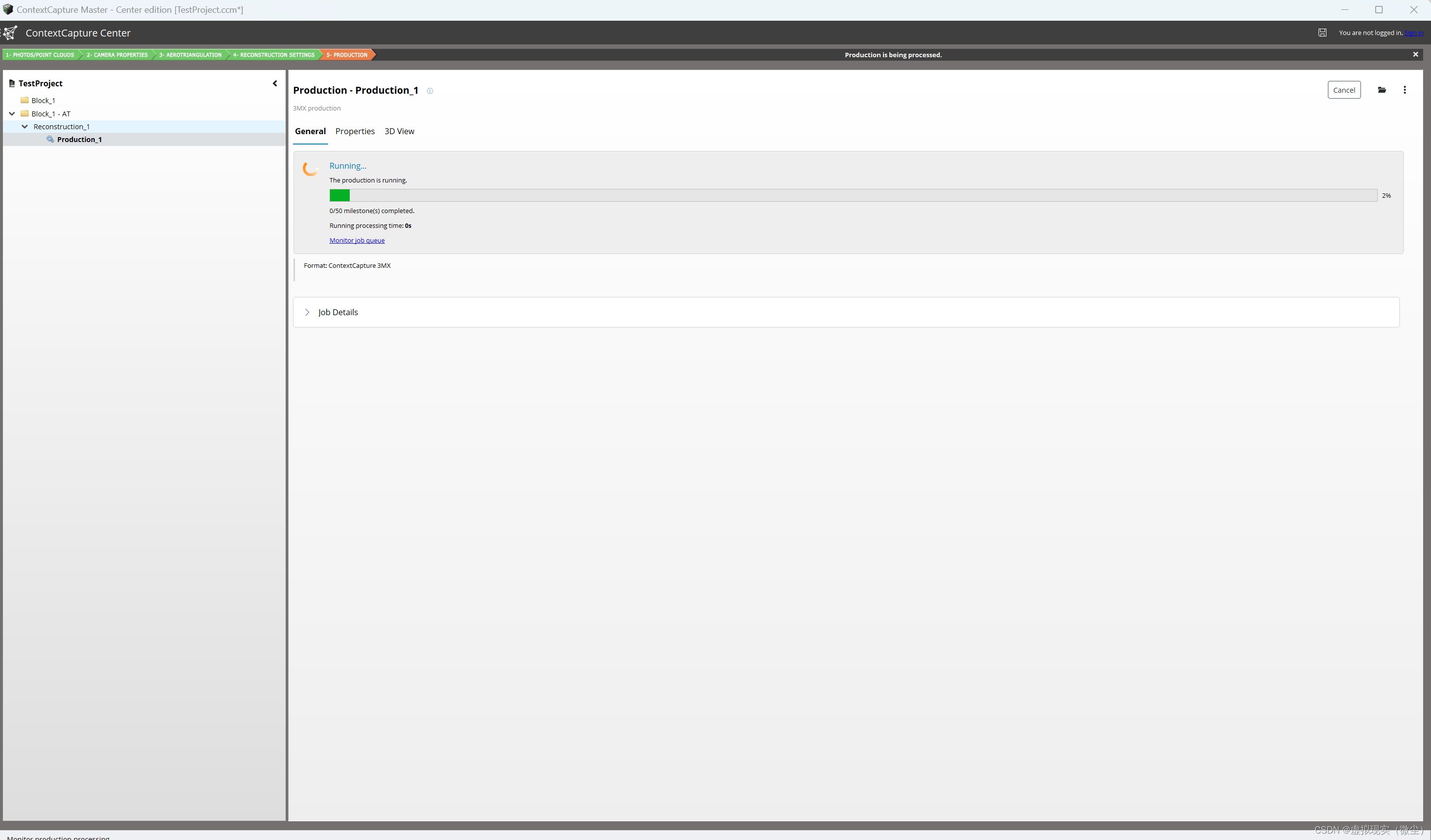1431x840 pixels.
Task: Dismiss the production processing notification bar
Action: point(1415,55)
